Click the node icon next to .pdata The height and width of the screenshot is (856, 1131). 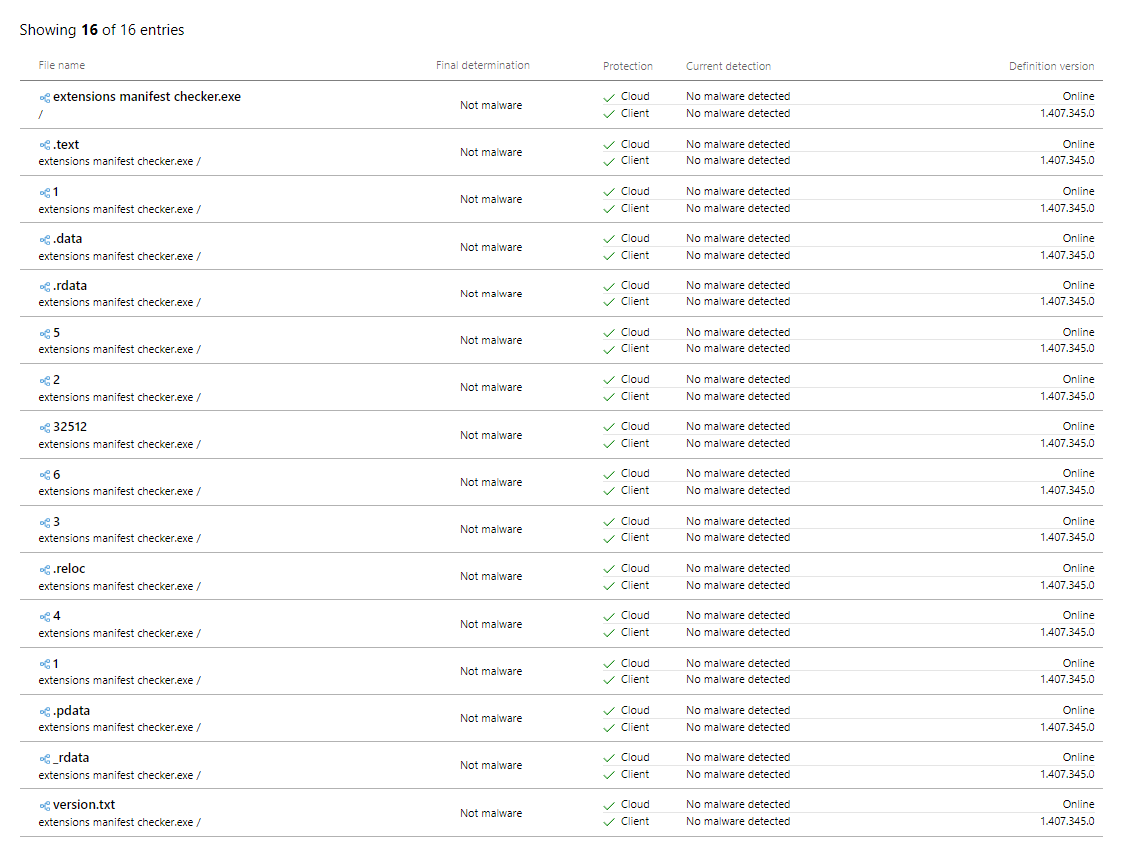click(x=45, y=711)
